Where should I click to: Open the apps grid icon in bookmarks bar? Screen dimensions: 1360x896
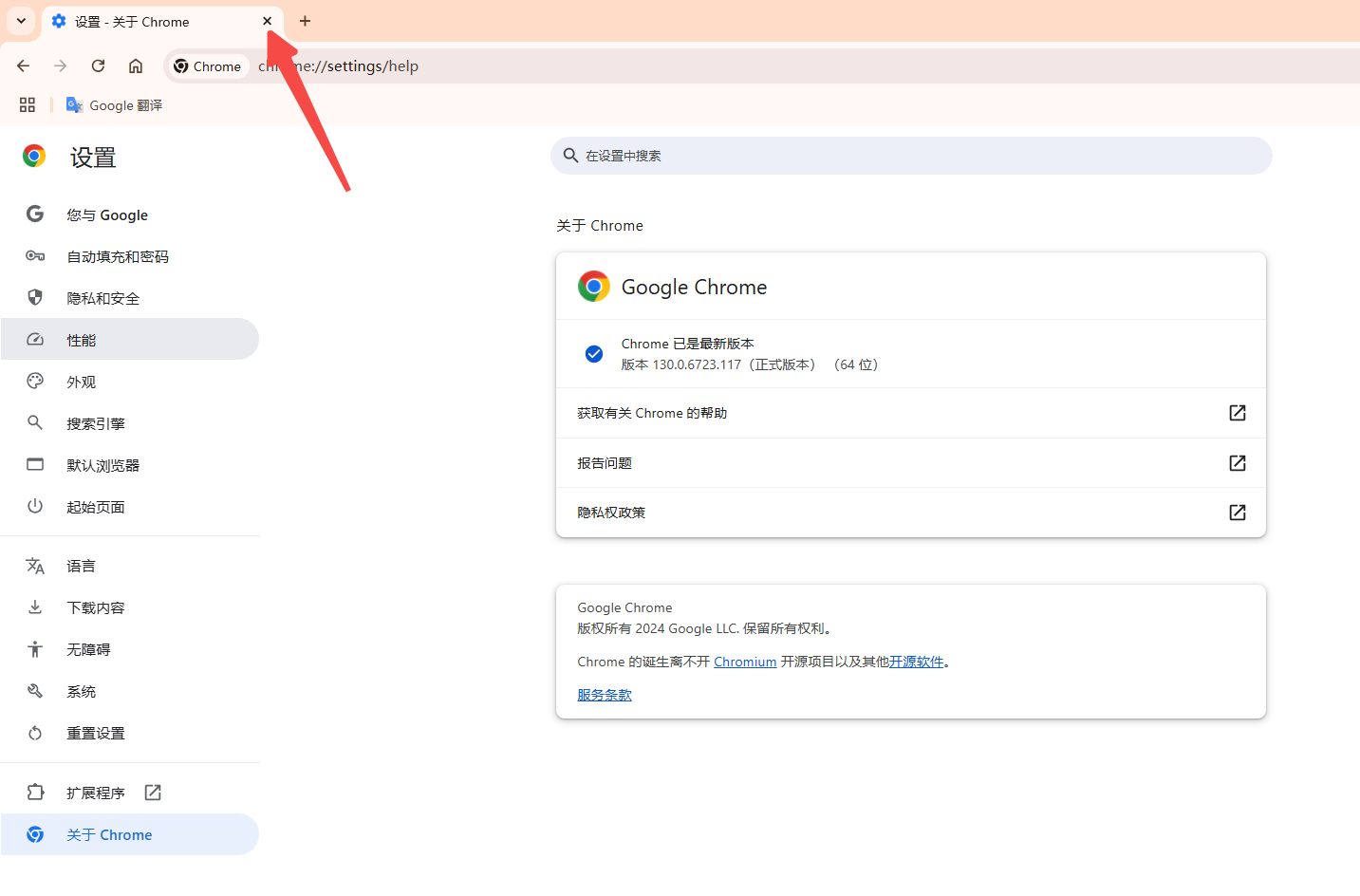(28, 105)
